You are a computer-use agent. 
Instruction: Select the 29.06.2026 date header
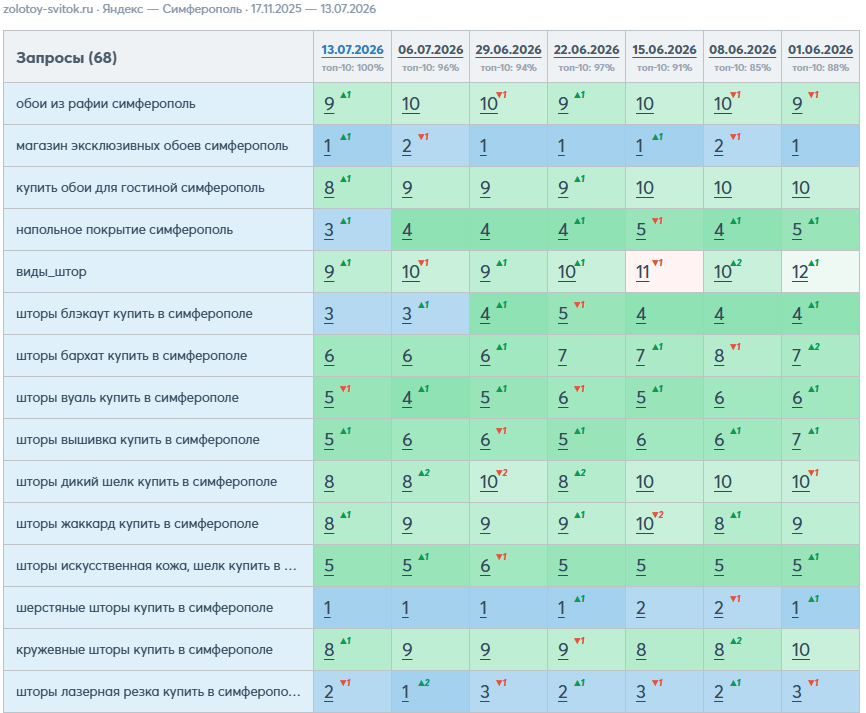508,50
